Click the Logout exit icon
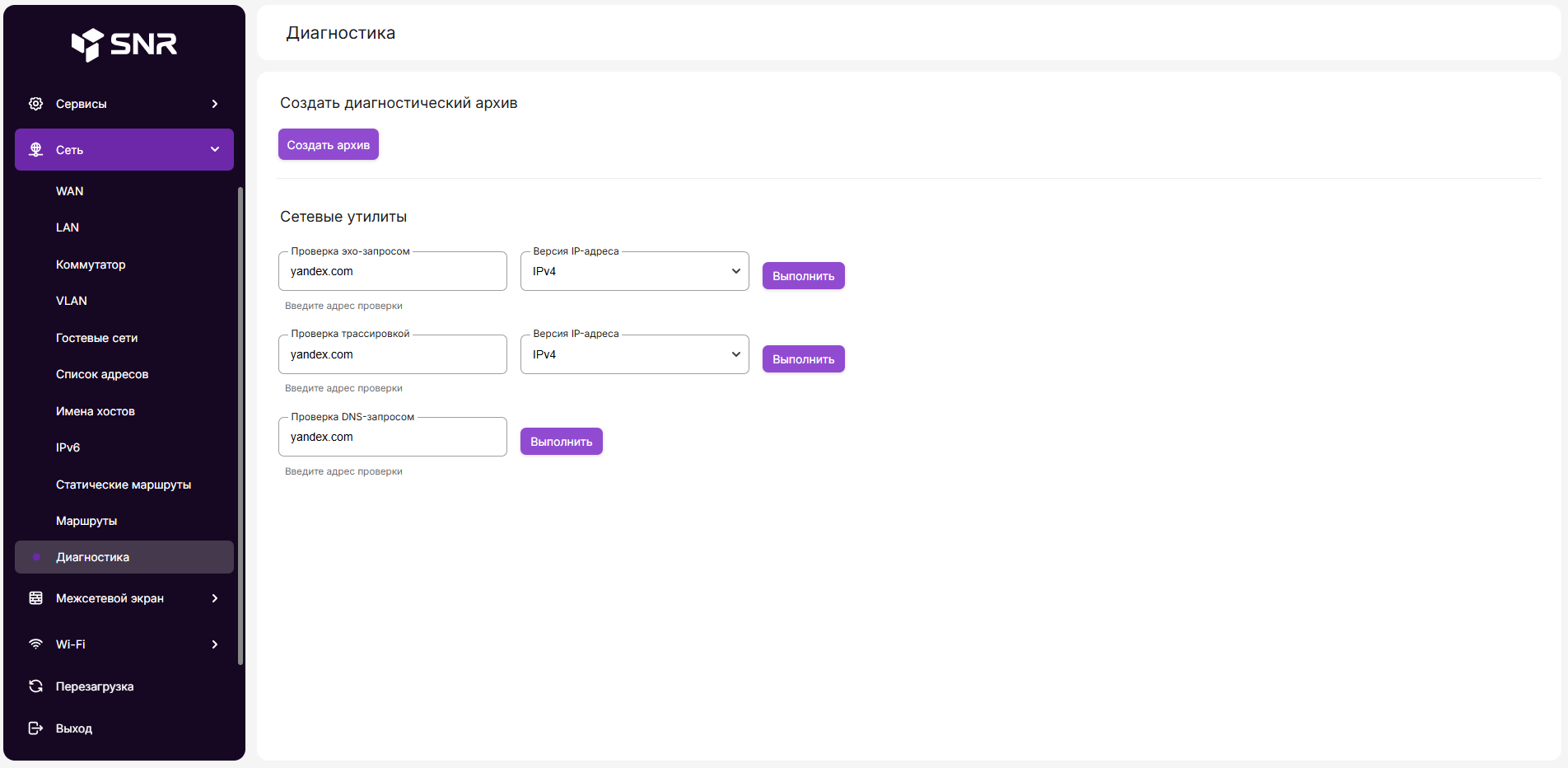Screen dimensions: 1568x768 coord(36,728)
